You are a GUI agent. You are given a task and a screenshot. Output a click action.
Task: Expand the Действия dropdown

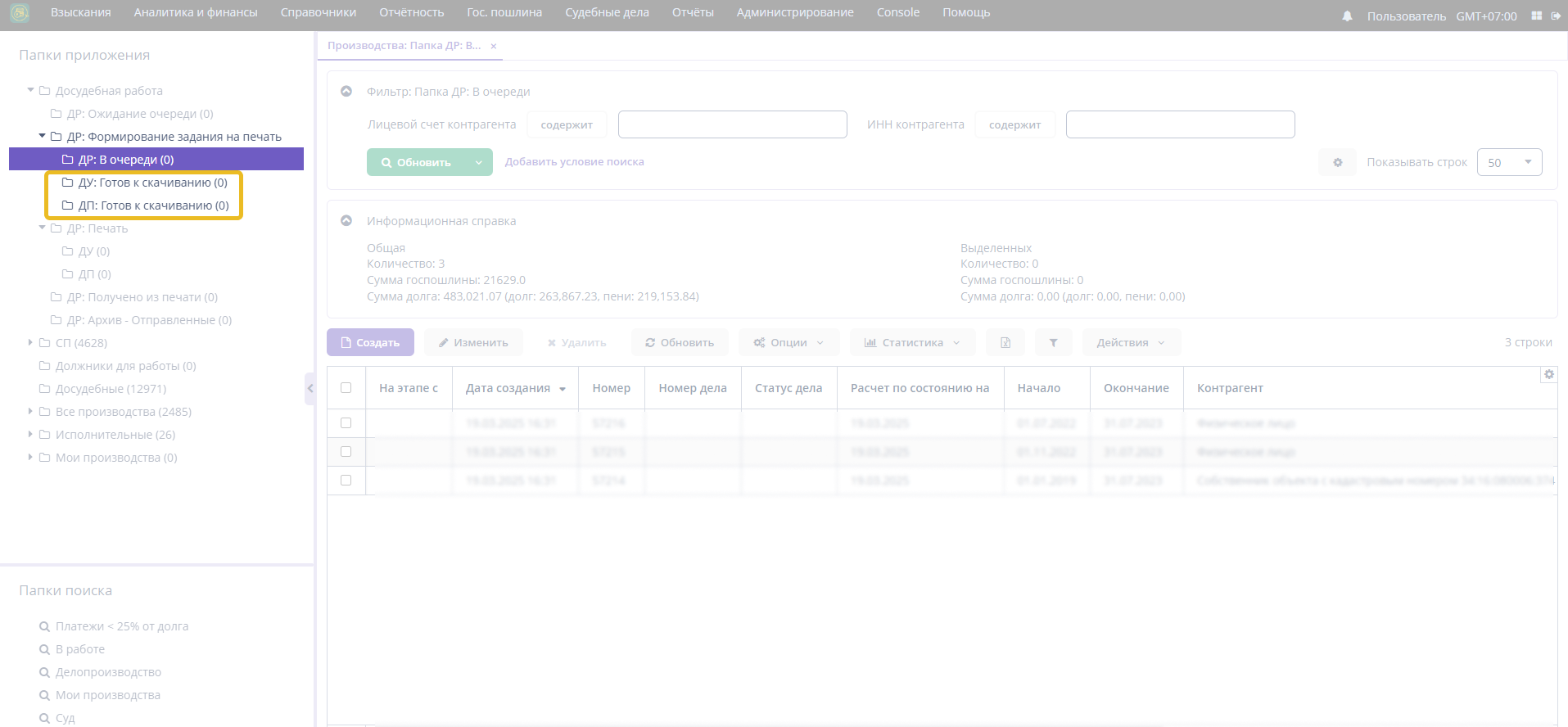click(x=1131, y=342)
